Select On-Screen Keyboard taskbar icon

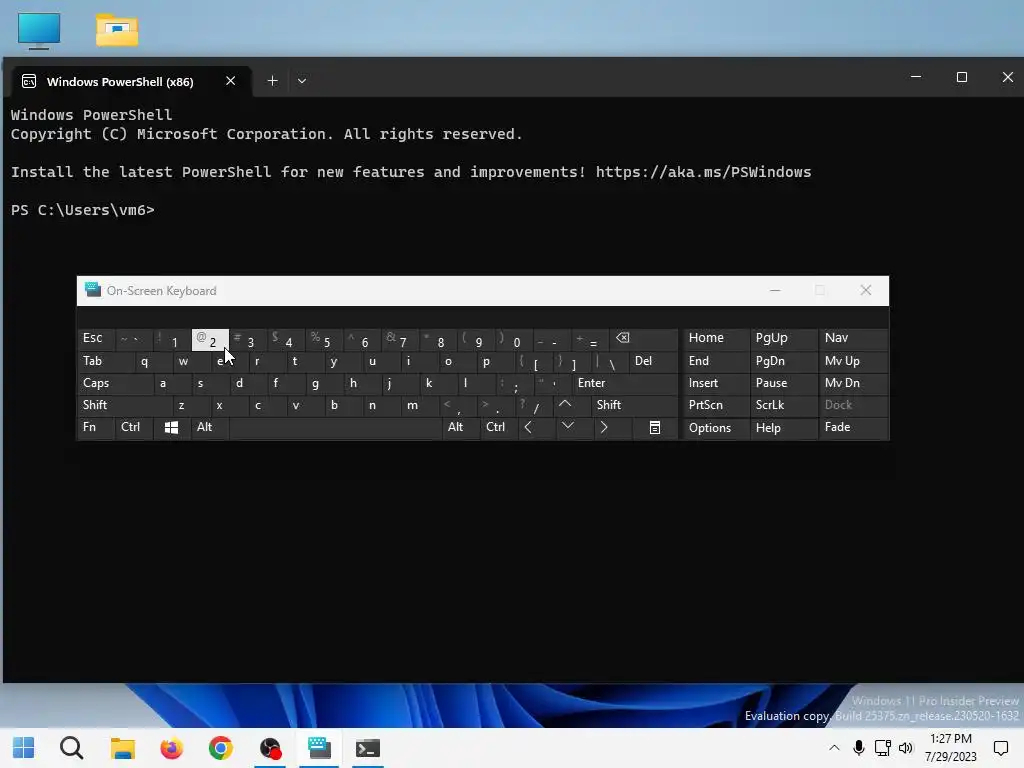point(319,748)
